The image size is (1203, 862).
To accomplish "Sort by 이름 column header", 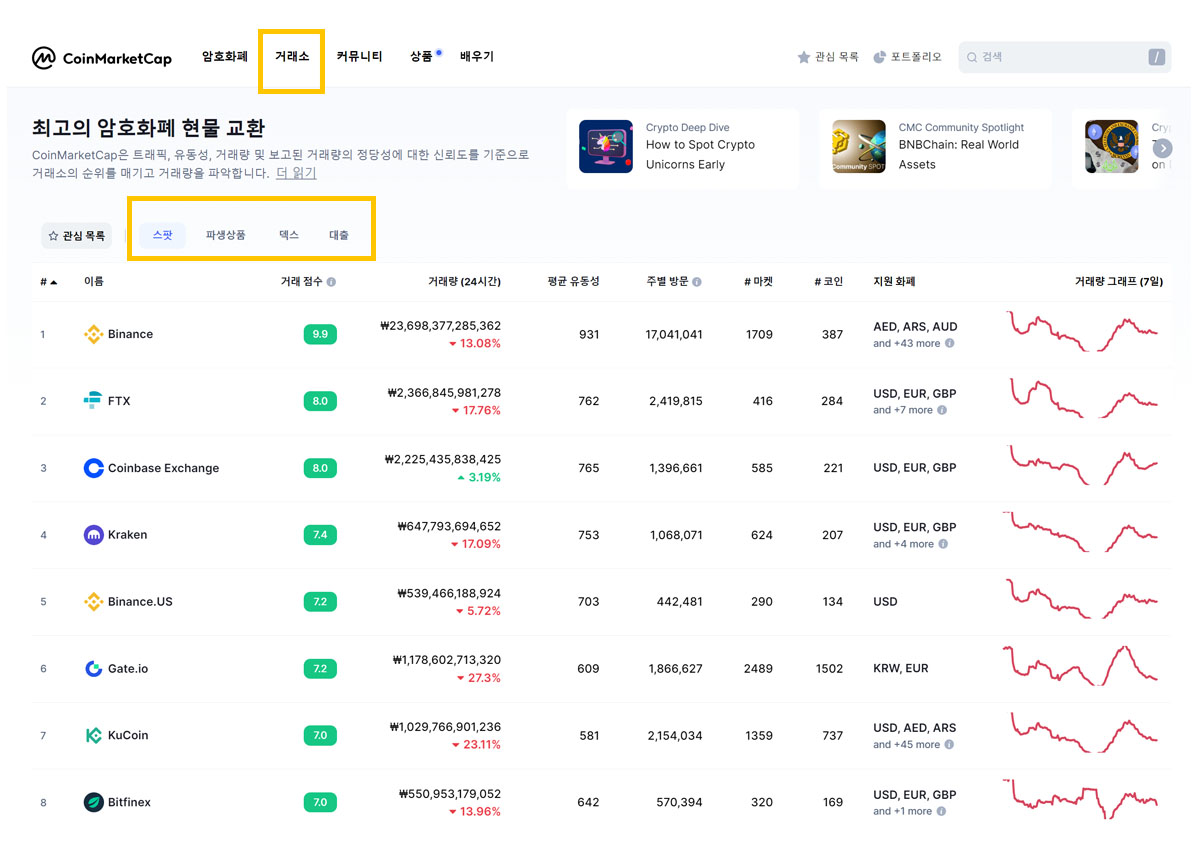I will click(94, 282).
